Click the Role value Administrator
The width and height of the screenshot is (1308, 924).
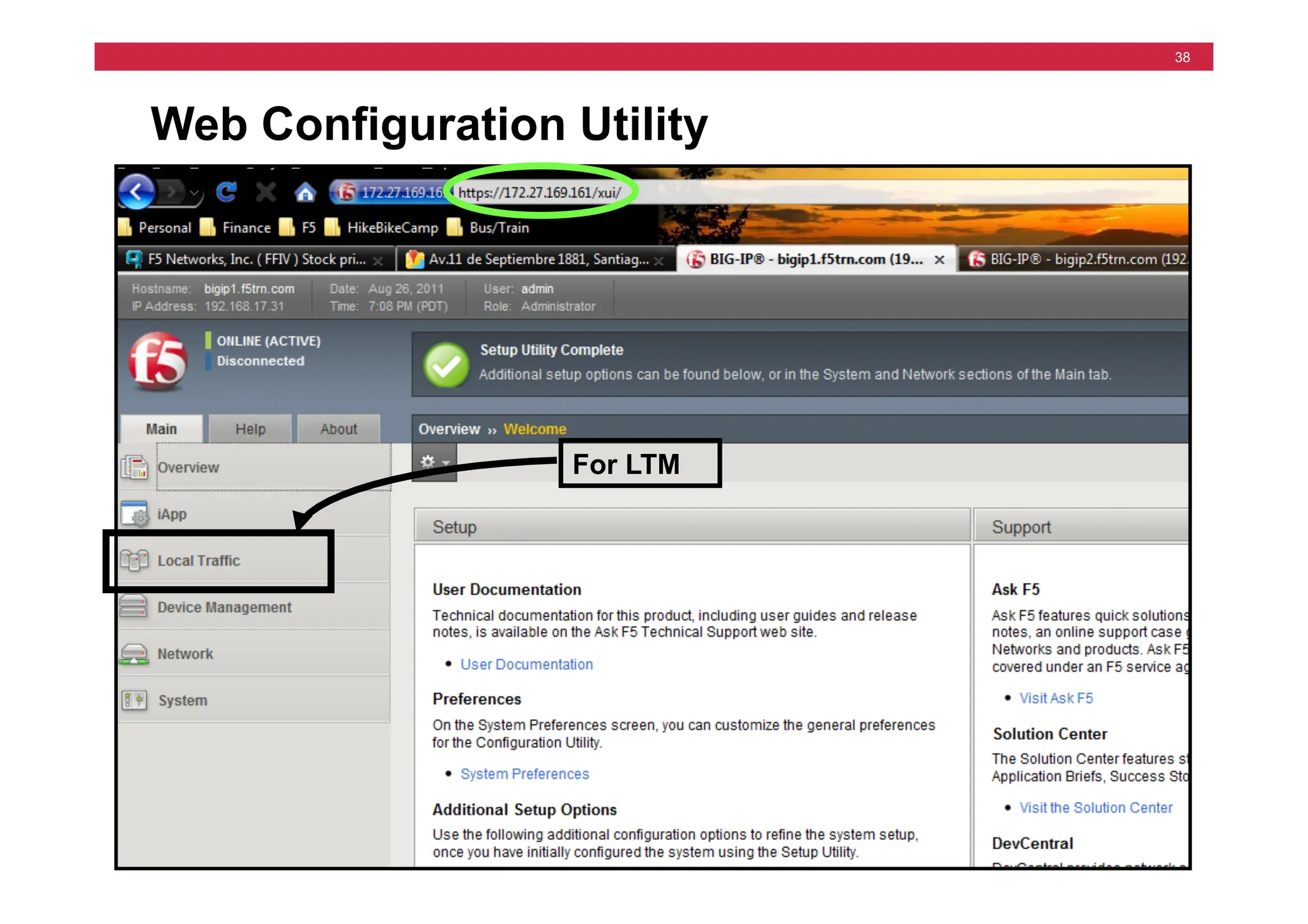click(558, 306)
